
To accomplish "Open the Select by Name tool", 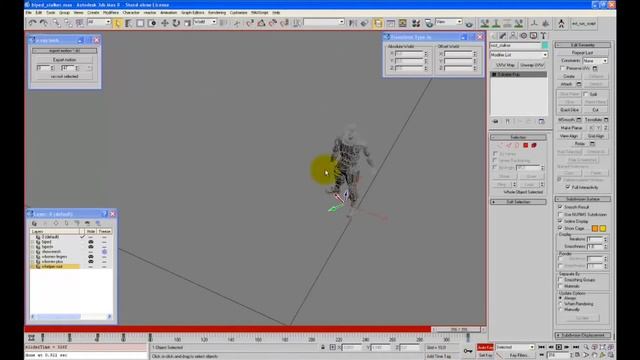I will 129,23.
